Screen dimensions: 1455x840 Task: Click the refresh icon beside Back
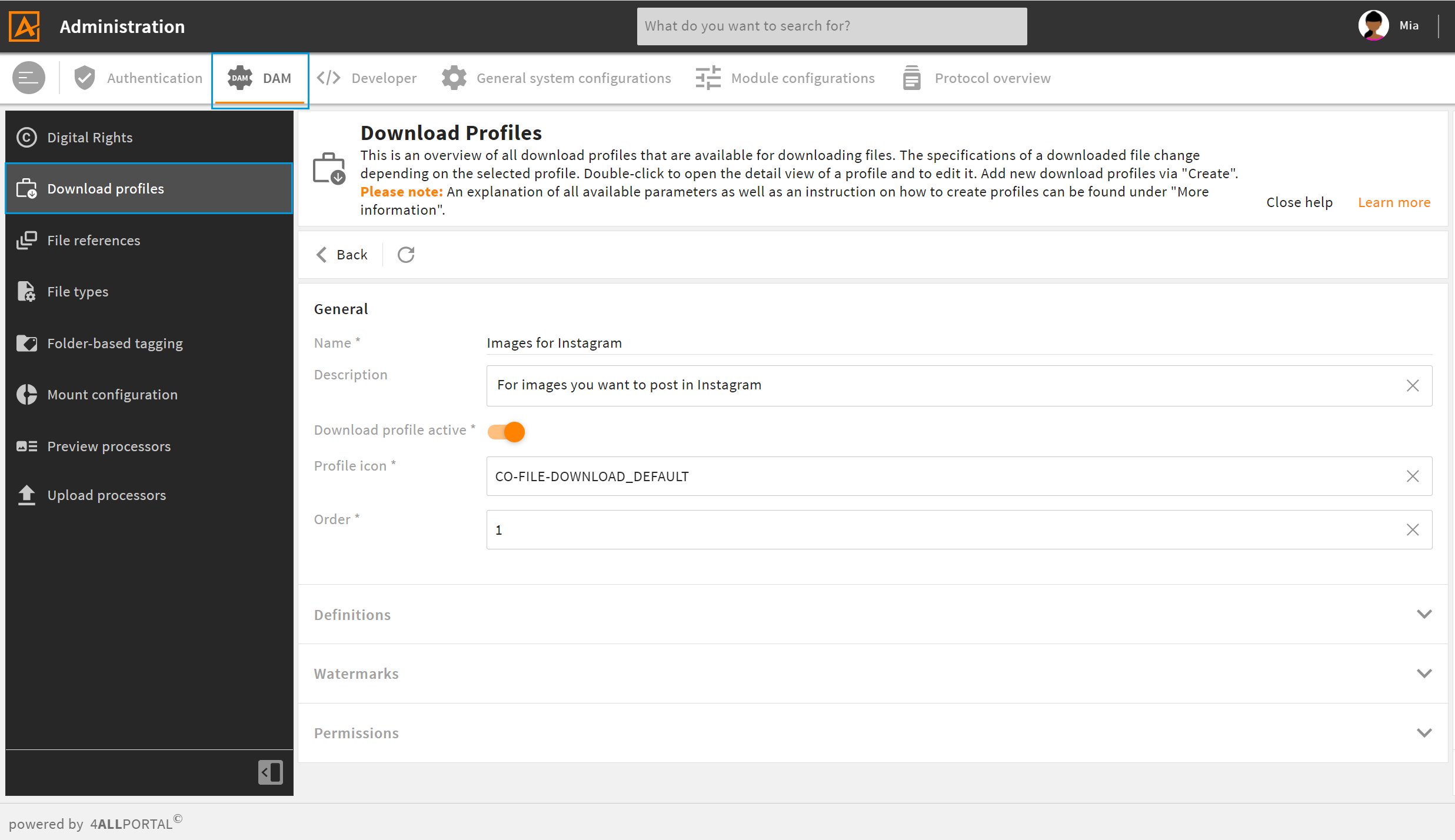point(406,255)
